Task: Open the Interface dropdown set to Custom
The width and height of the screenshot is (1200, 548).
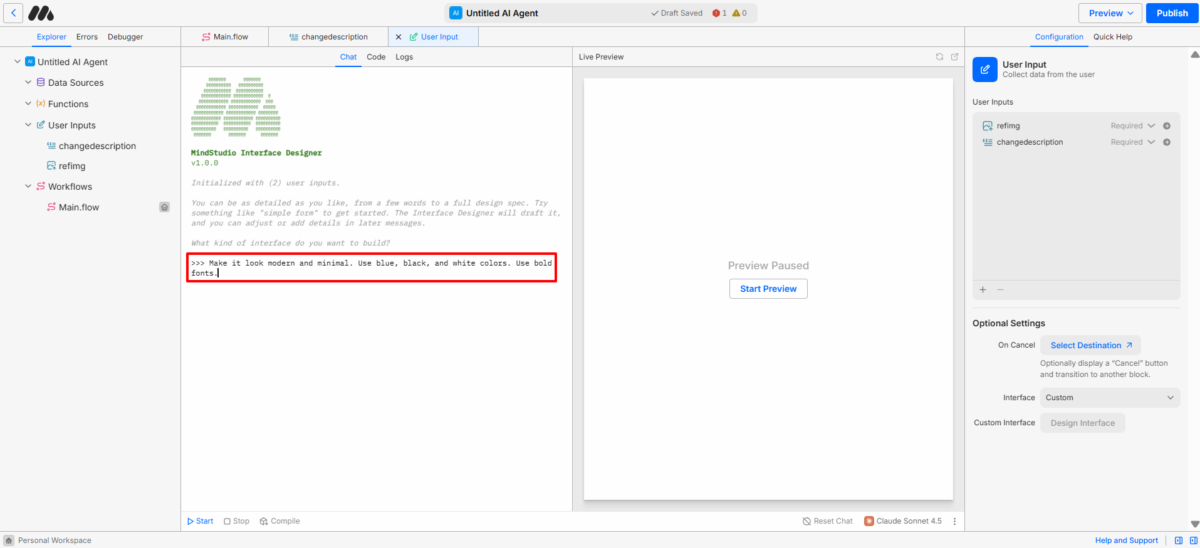Action: (x=1109, y=398)
